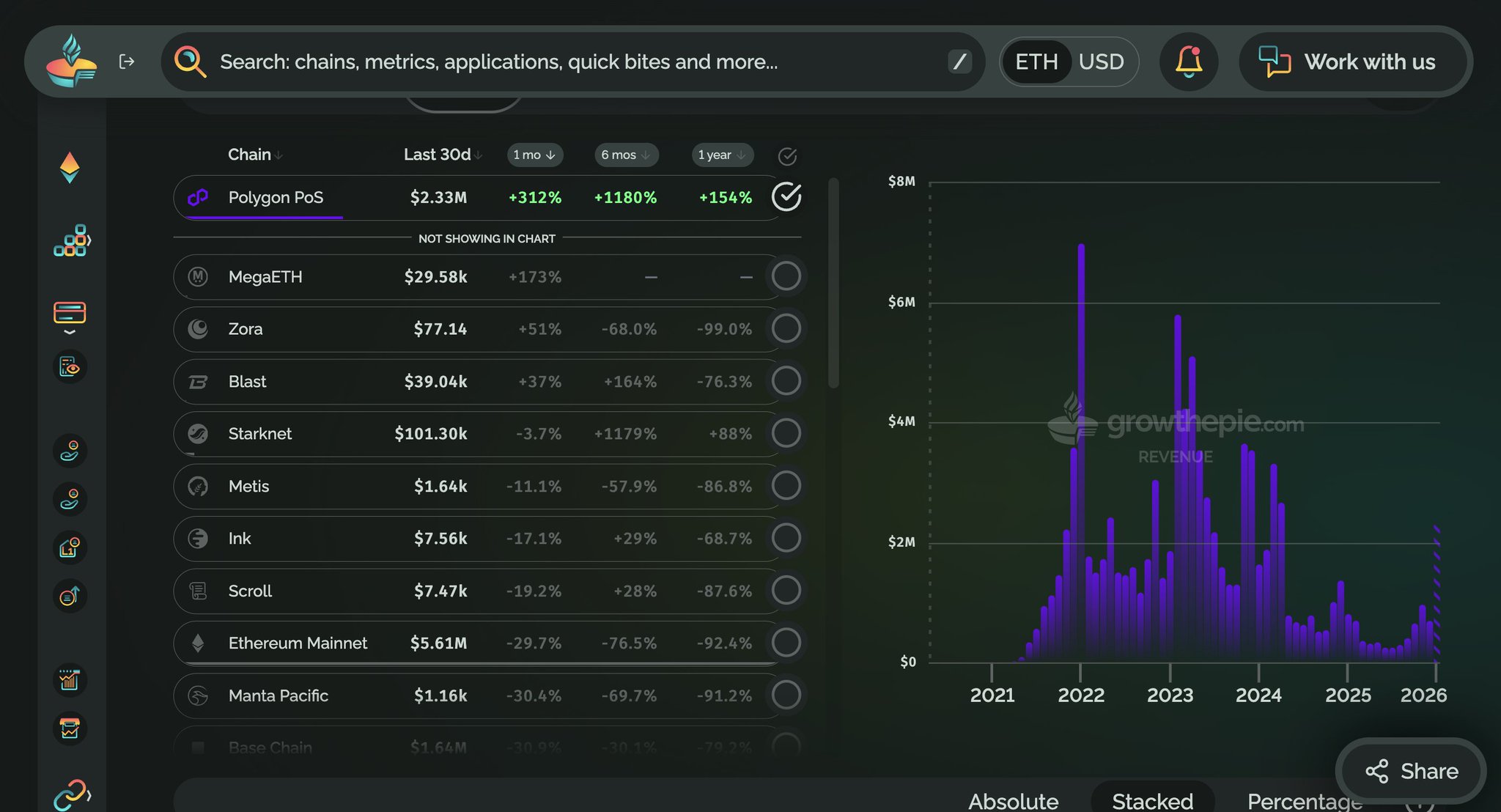Enable Ethereum Mainnet in the chart
Viewport: 1501px width, 812px height.
(x=786, y=643)
